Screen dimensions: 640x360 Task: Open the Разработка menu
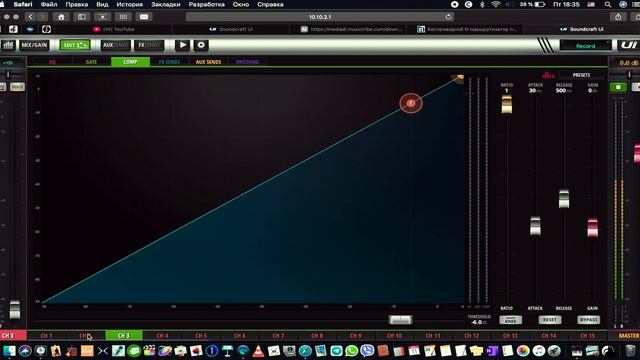click(207, 4)
